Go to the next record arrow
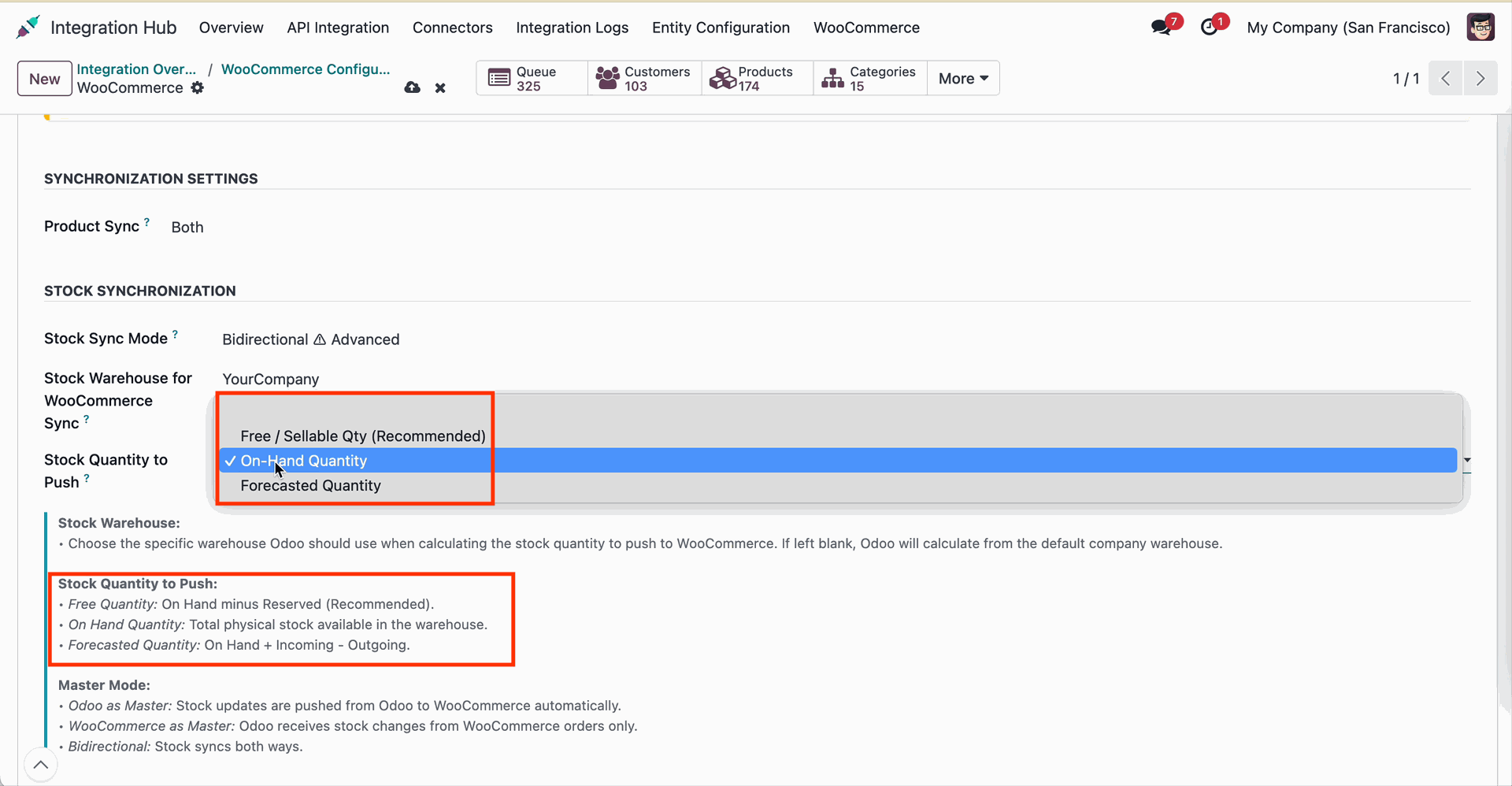 (x=1480, y=78)
